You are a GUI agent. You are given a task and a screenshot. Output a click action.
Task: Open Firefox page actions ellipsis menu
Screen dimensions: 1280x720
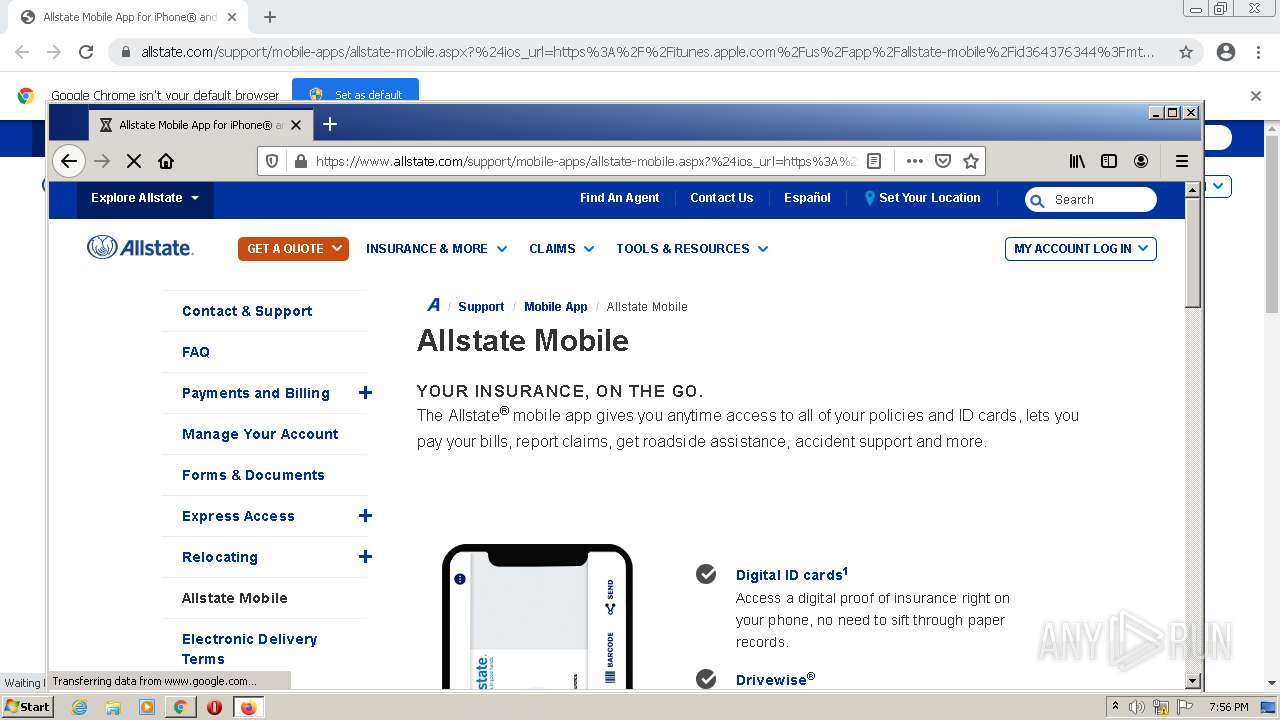point(914,161)
